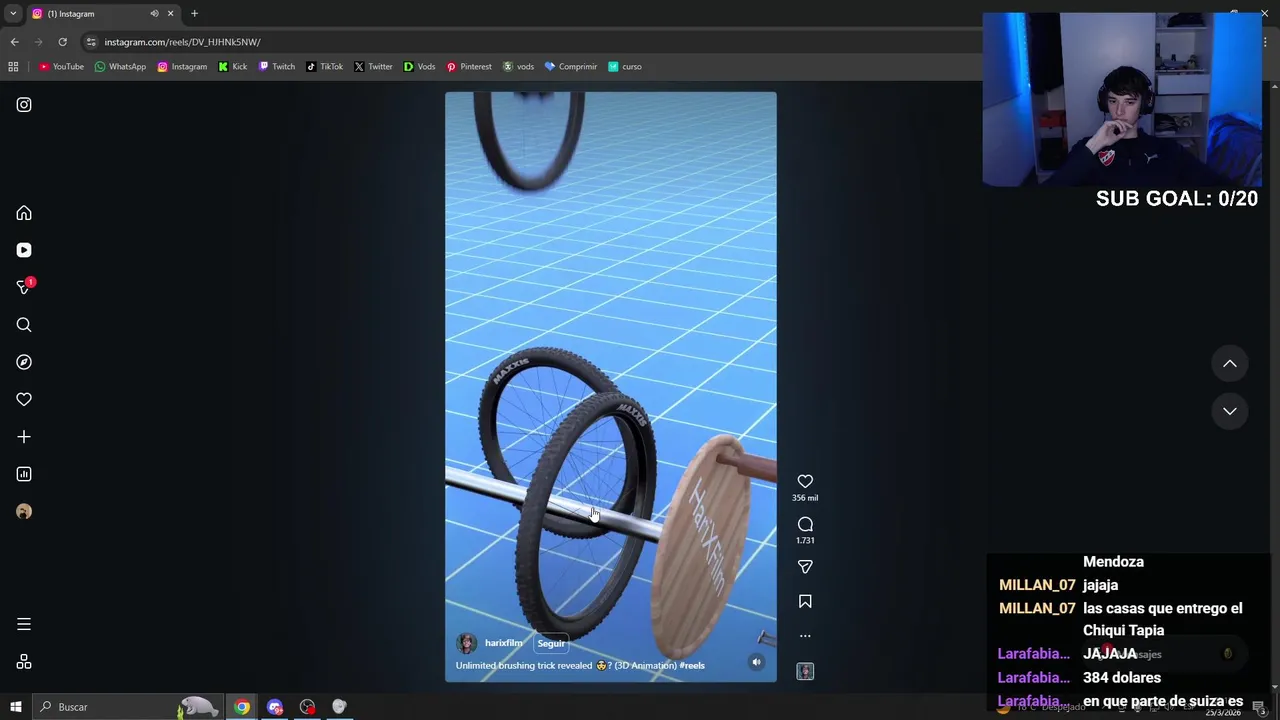Open harixfilm profile name
This screenshot has width=1280, height=720.
click(503, 643)
